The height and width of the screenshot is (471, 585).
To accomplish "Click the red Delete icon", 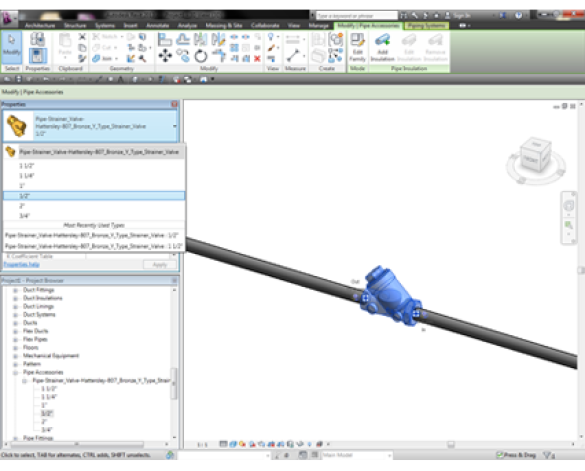I will (x=257, y=59).
